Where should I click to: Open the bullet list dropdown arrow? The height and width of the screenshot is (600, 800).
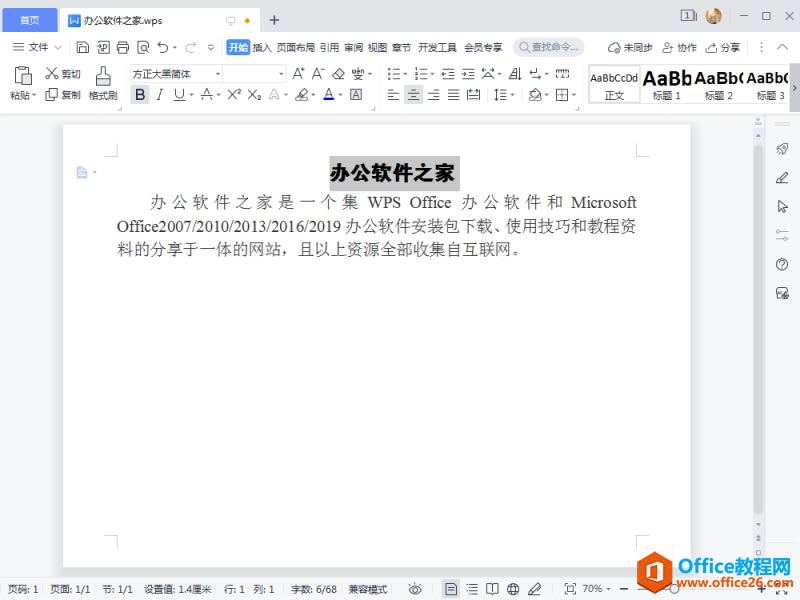(406, 74)
